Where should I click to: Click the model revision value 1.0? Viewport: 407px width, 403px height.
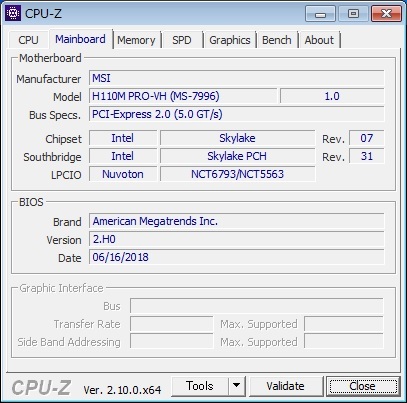[x=332, y=96]
